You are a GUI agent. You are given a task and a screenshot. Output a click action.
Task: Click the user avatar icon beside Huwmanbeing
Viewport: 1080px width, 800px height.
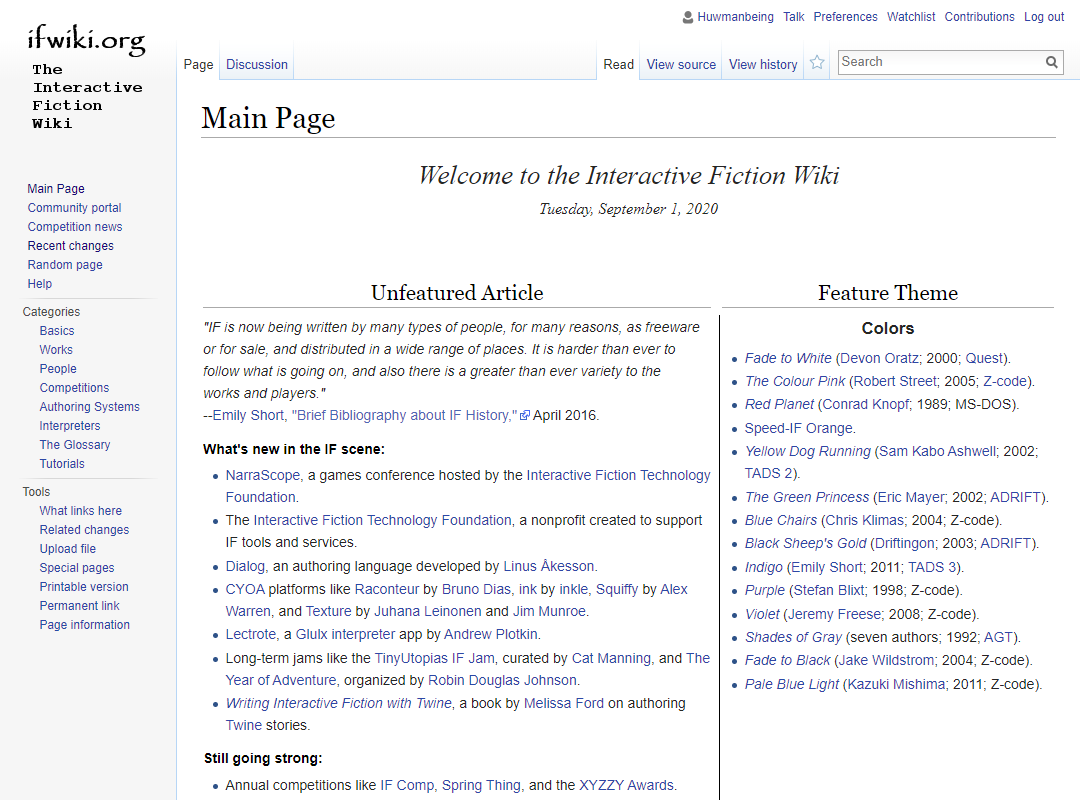[x=687, y=17]
